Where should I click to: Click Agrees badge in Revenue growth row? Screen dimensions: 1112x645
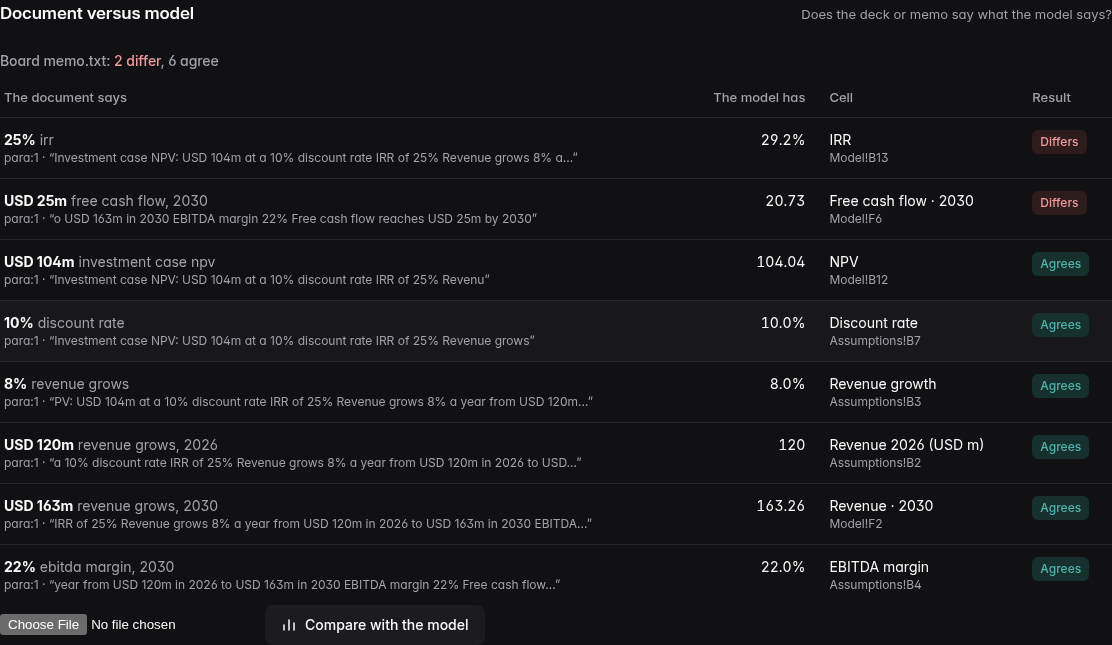pos(1060,386)
